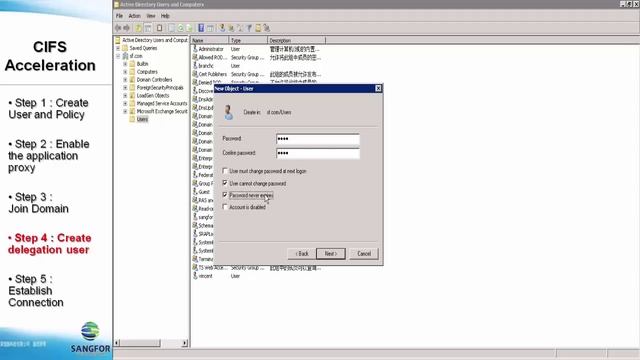640x360 pixels.
Task: Open the Action menu
Action: (134, 16)
